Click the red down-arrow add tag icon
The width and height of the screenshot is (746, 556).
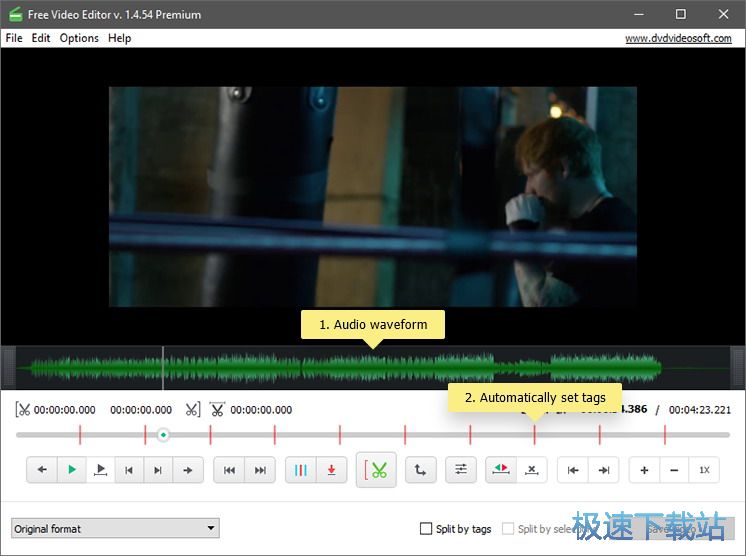(332, 470)
